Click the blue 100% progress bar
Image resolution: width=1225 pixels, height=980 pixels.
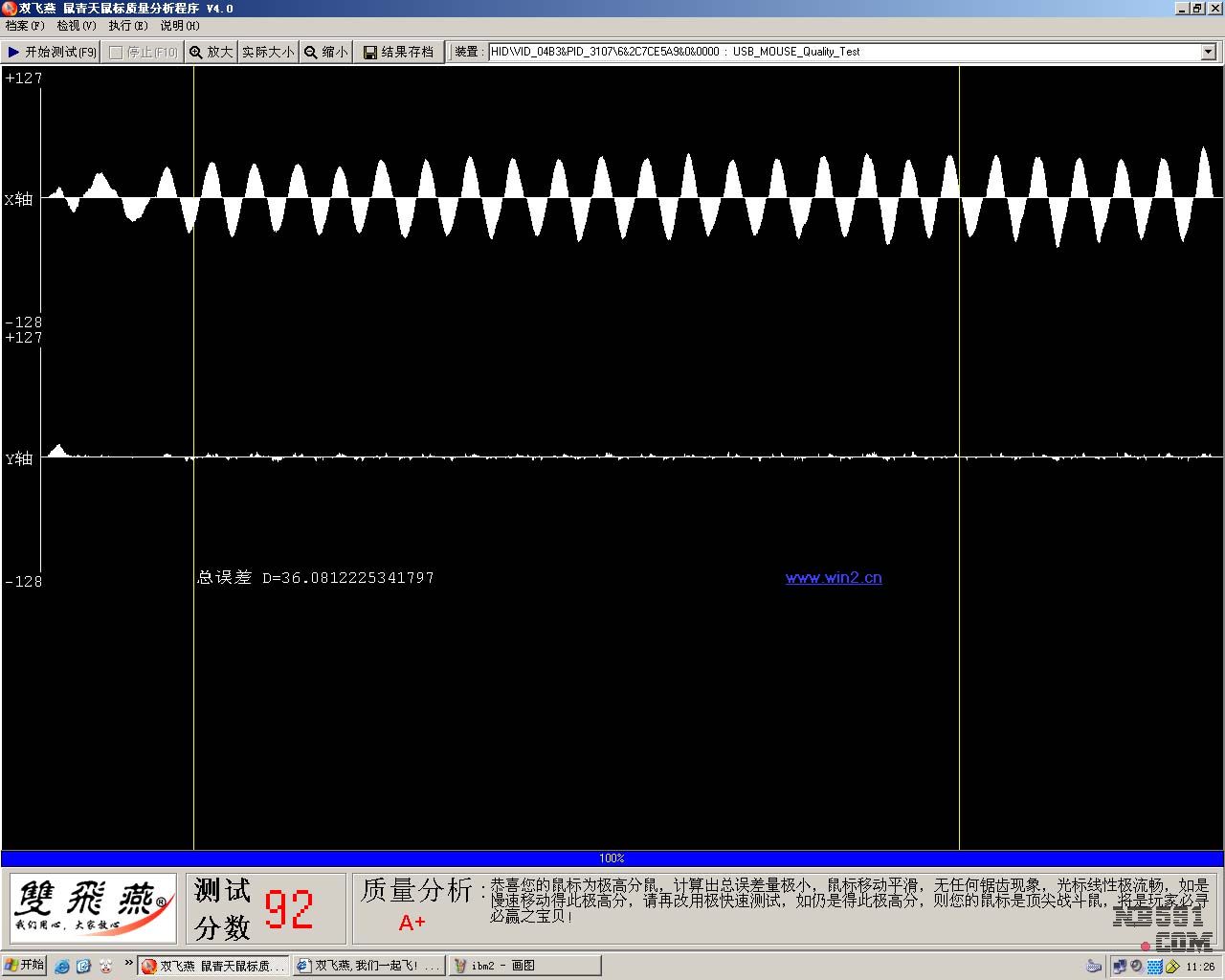click(612, 858)
